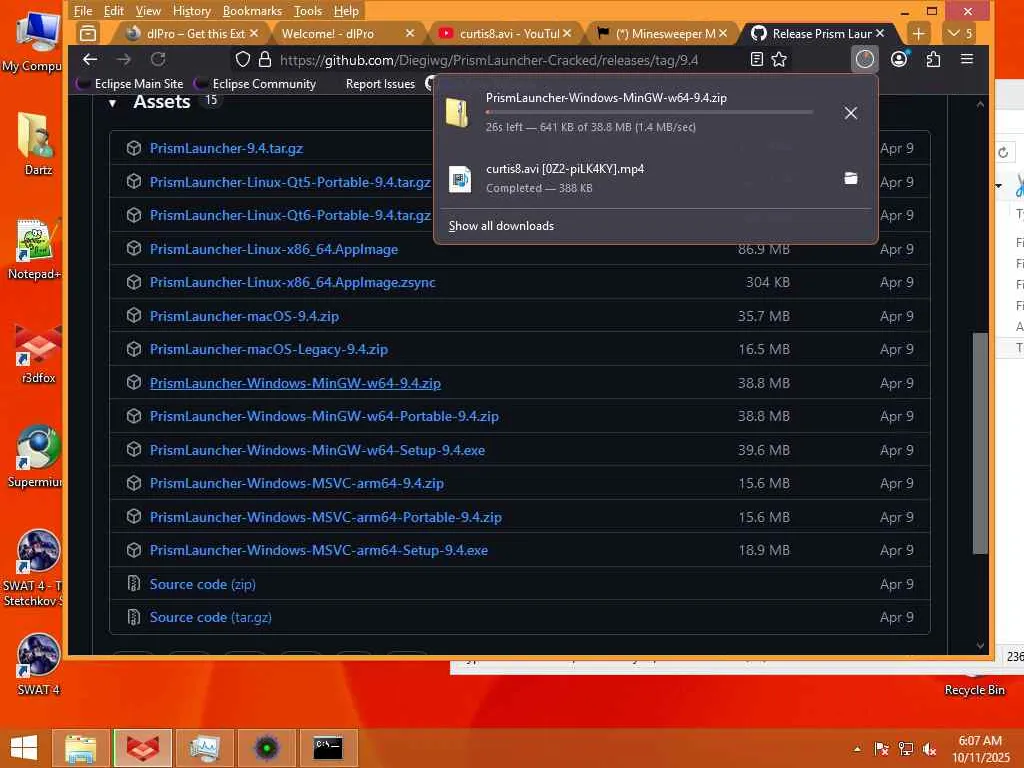The width and height of the screenshot is (1024, 768).
Task: Click the muted volume tray icon
Action: click(x=929, y=748)
